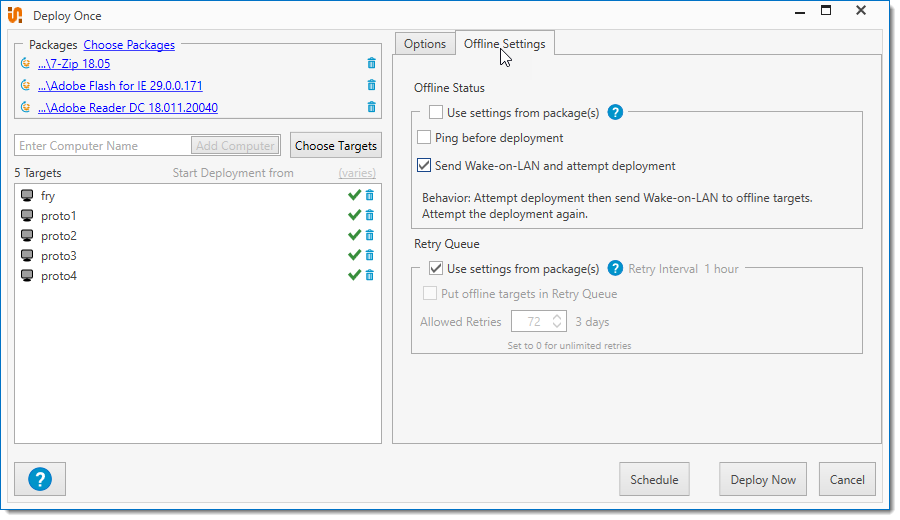
Task: Open help with bottom-left question button
Action: pos(40,479)
